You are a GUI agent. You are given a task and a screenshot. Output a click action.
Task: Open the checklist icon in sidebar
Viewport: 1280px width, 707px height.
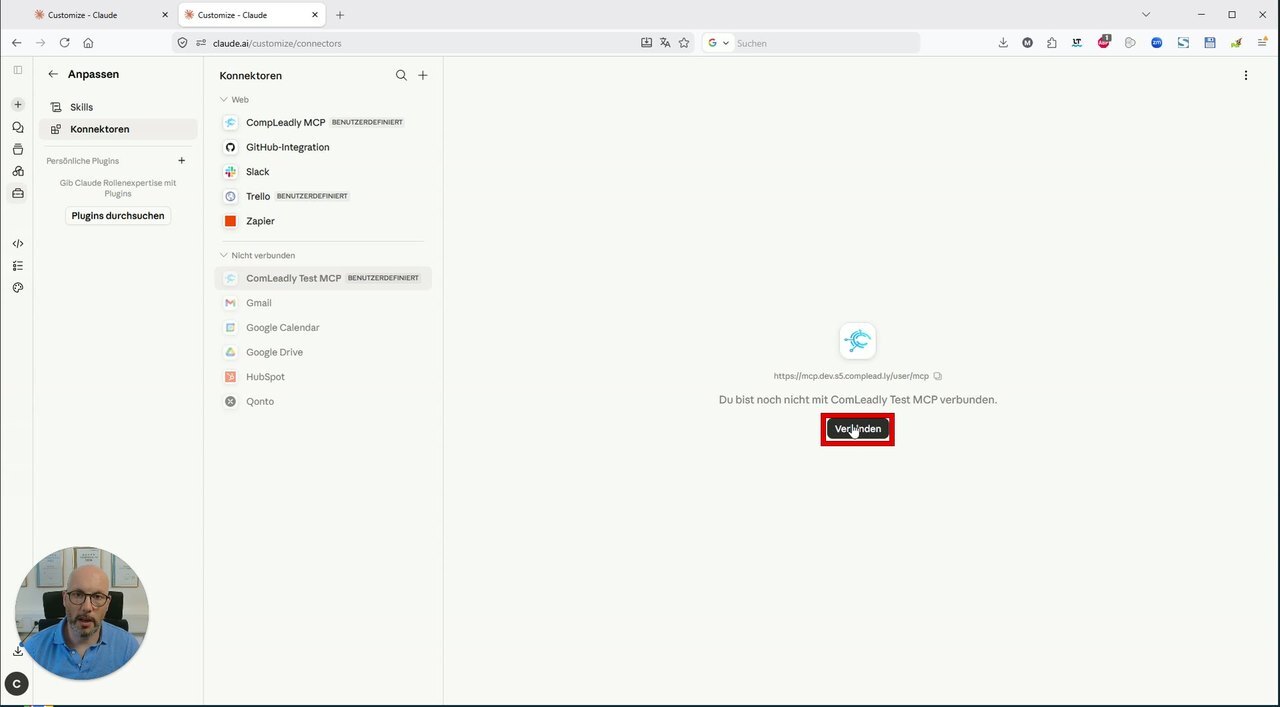17,265
